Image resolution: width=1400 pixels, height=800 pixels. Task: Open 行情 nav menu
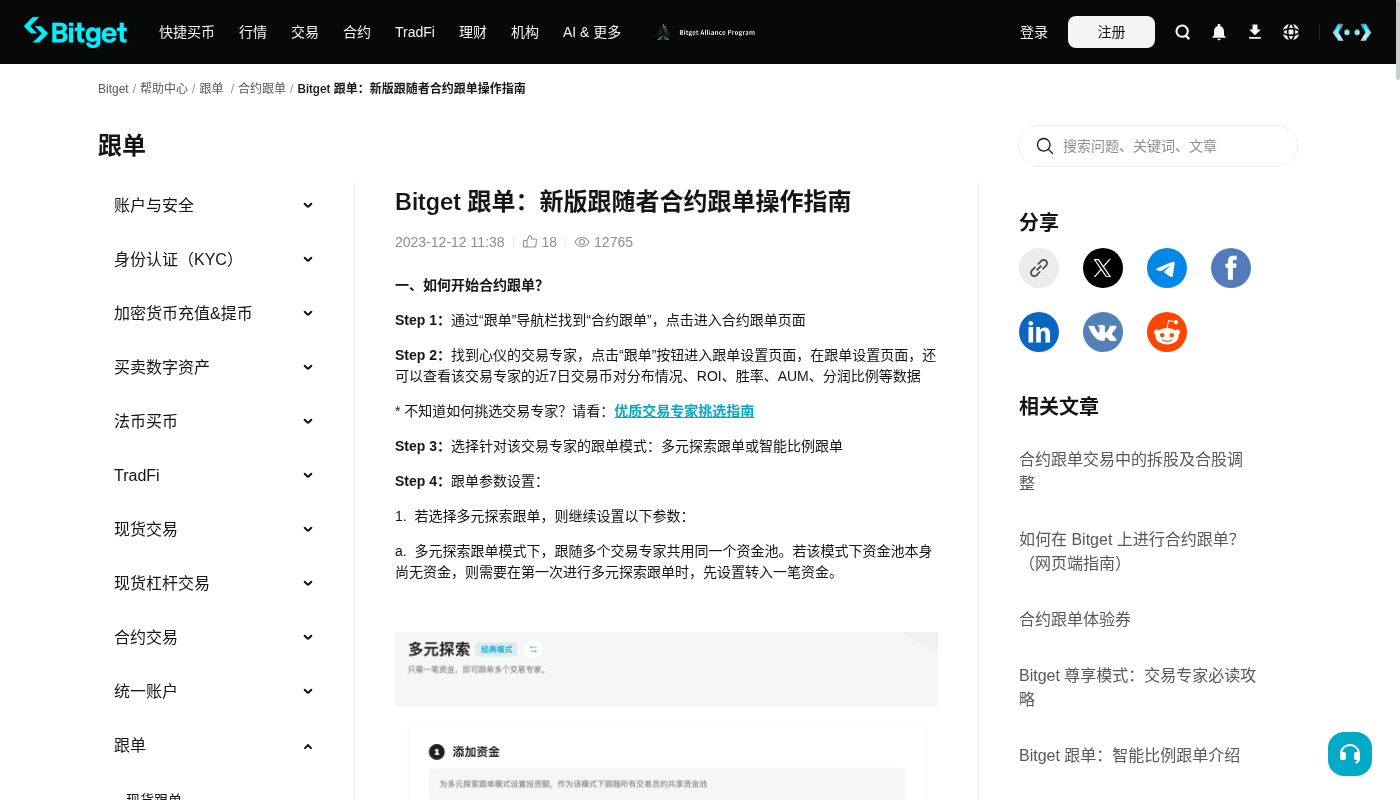253,32
